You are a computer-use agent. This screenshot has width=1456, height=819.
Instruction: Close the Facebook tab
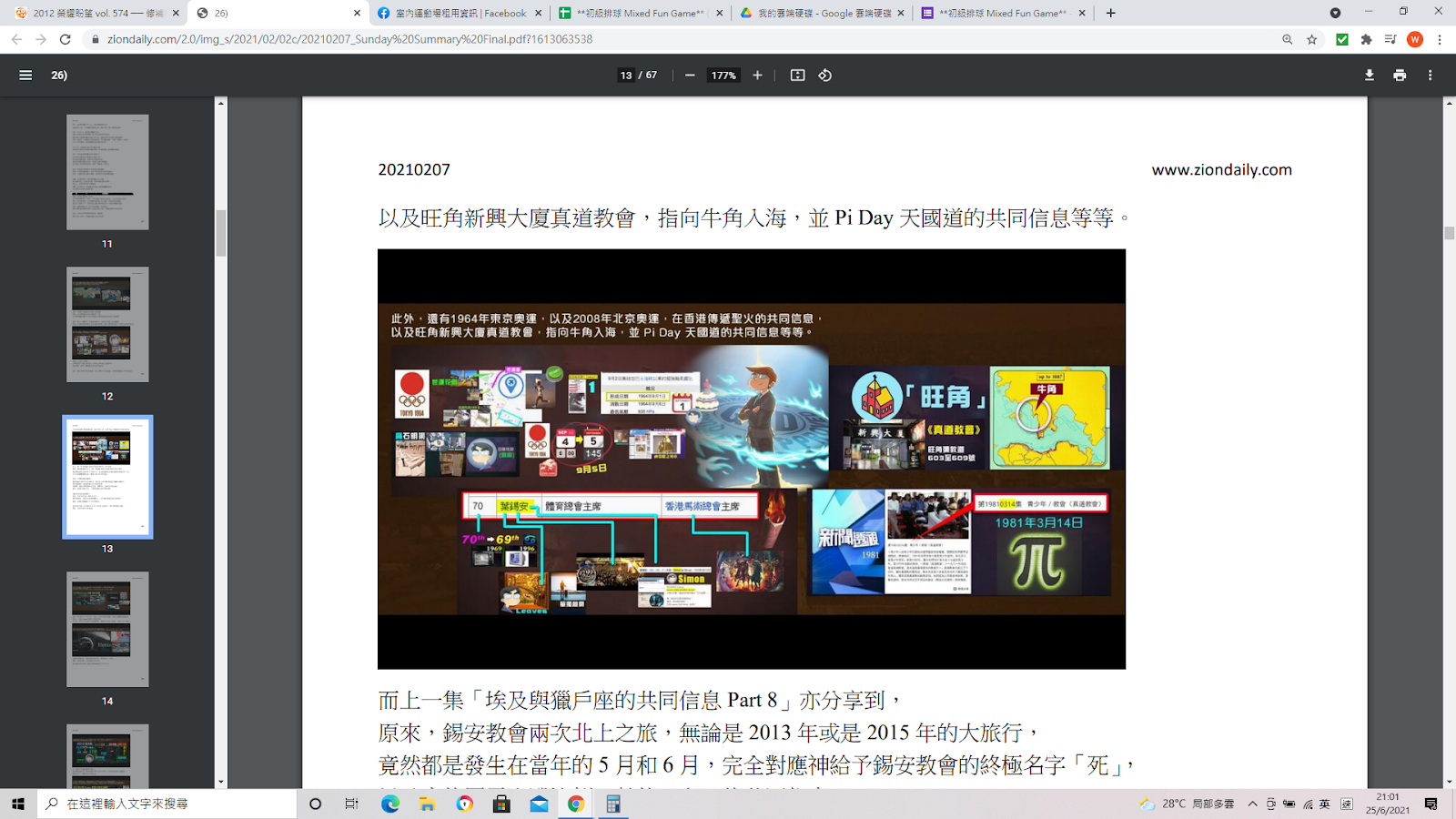pyautogui.click(x=538, y=13)
